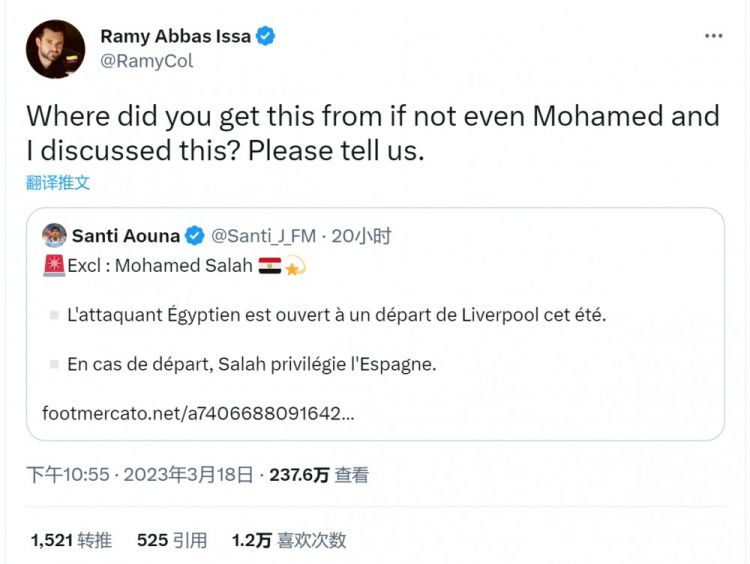
Task: Click the 下午10:55 · 2023年3月18日 timestamp
Action: click(x=138, y=475)
